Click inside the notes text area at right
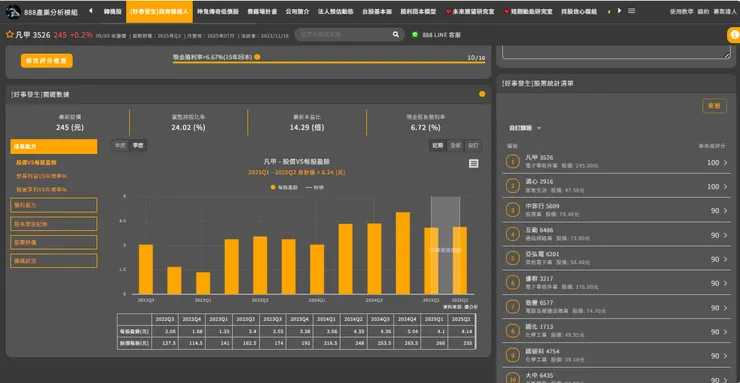Screen dimensions: 740x383 coord(616,52)
